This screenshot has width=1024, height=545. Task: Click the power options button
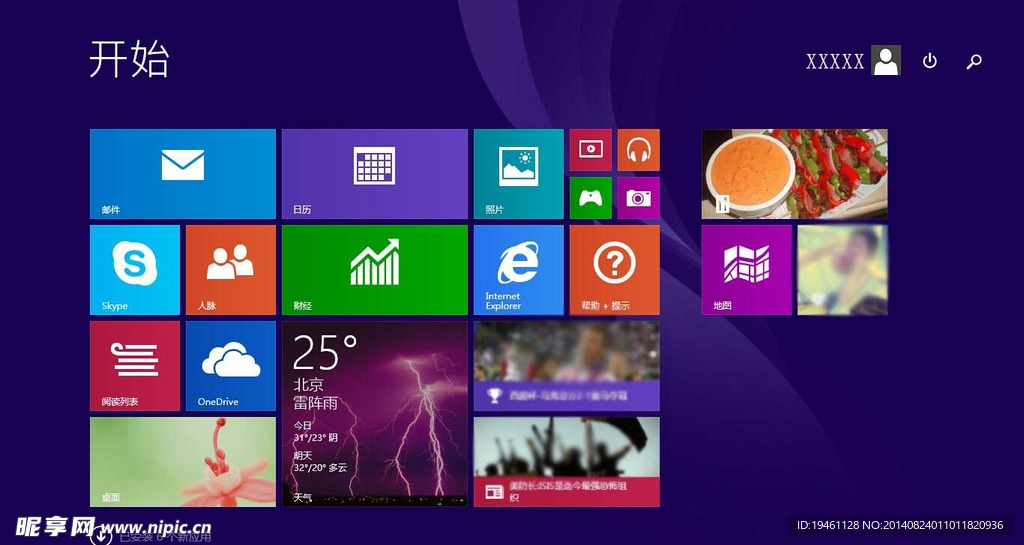click(x=930, y=61)
